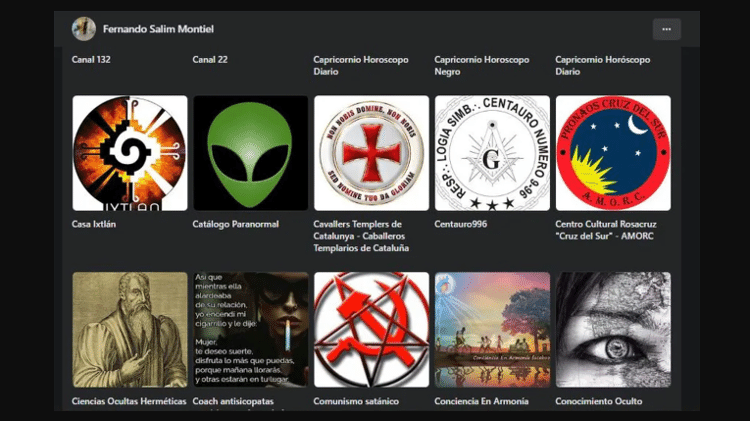
Task: Click Fernando Salim Montiel profile avatar
Action: 84,29
